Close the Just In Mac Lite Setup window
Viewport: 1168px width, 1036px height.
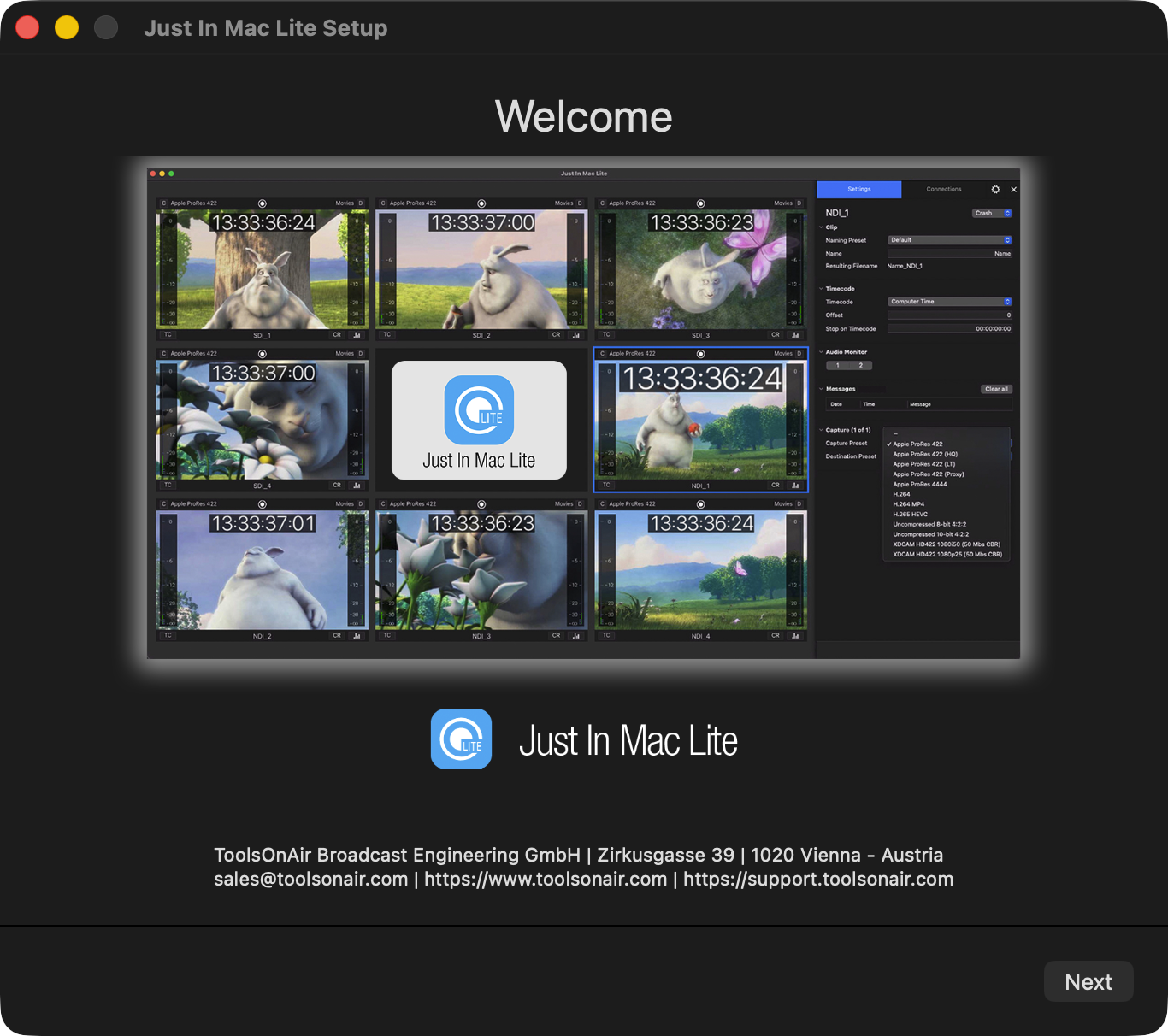(x=27, y=27)
